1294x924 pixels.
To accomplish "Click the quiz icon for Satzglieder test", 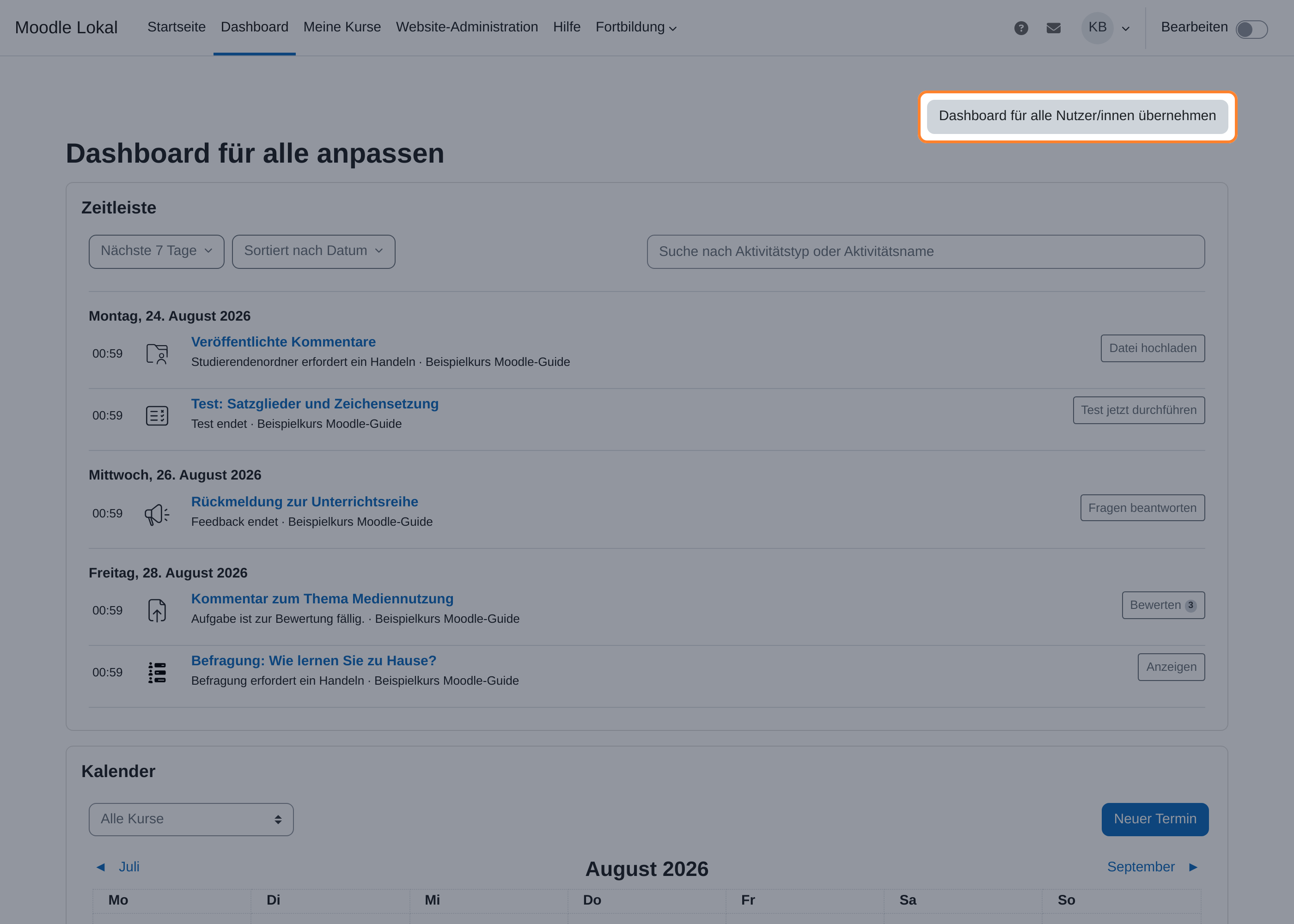I will tap(157, 416).
